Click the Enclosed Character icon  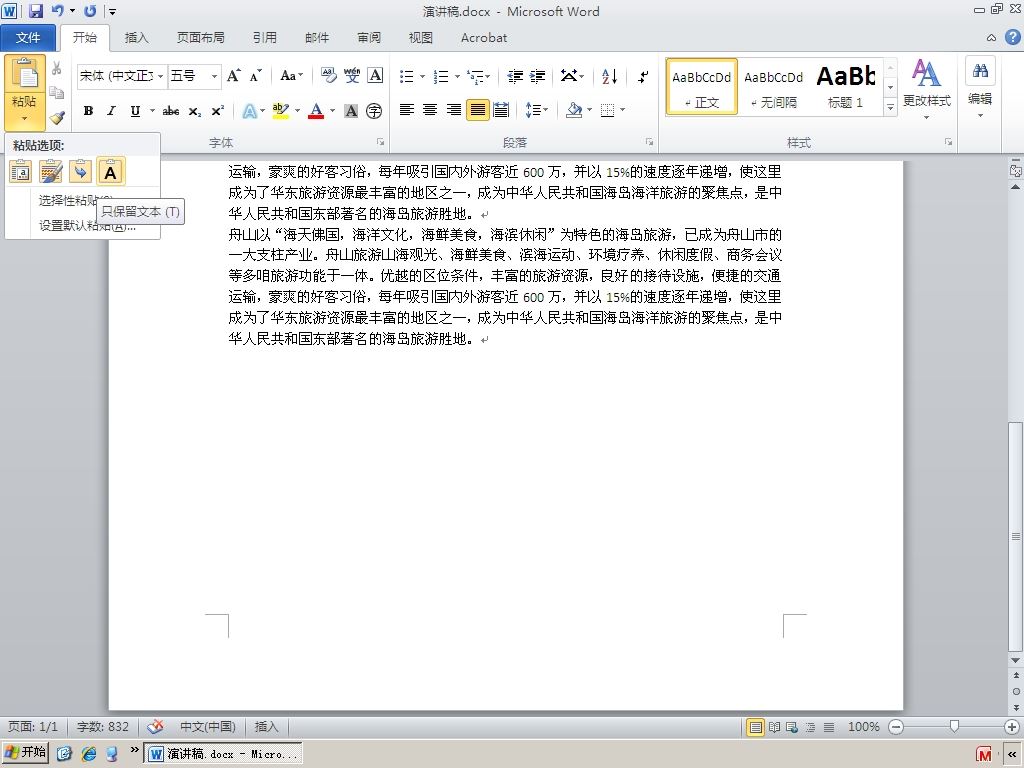click(x=374, y=111)
